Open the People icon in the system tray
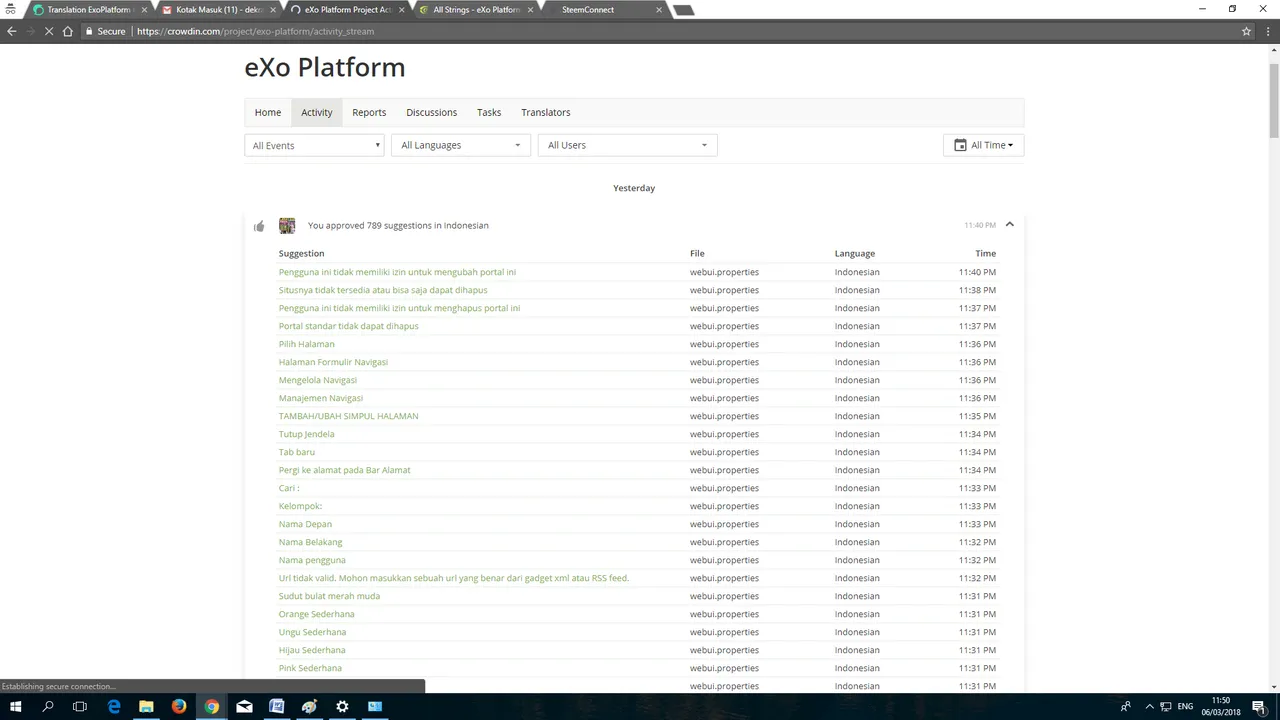1280x720 pixels. point(1126,706)
